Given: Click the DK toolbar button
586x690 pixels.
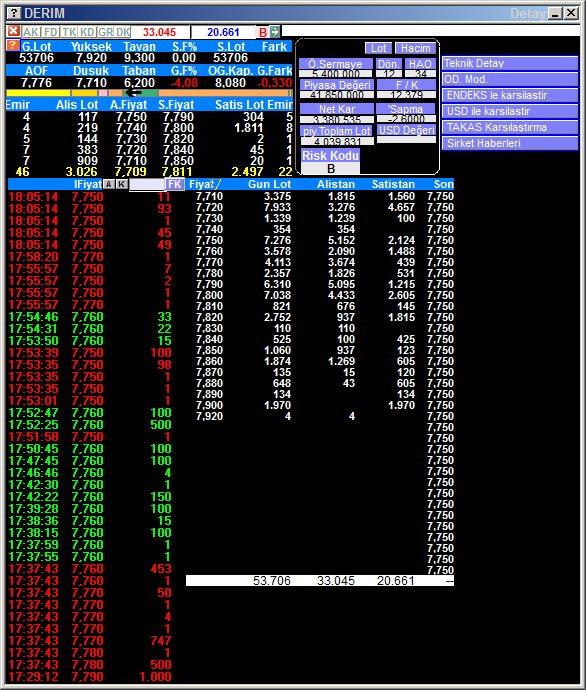Looking at the screenshot, I should click(123, 32).
